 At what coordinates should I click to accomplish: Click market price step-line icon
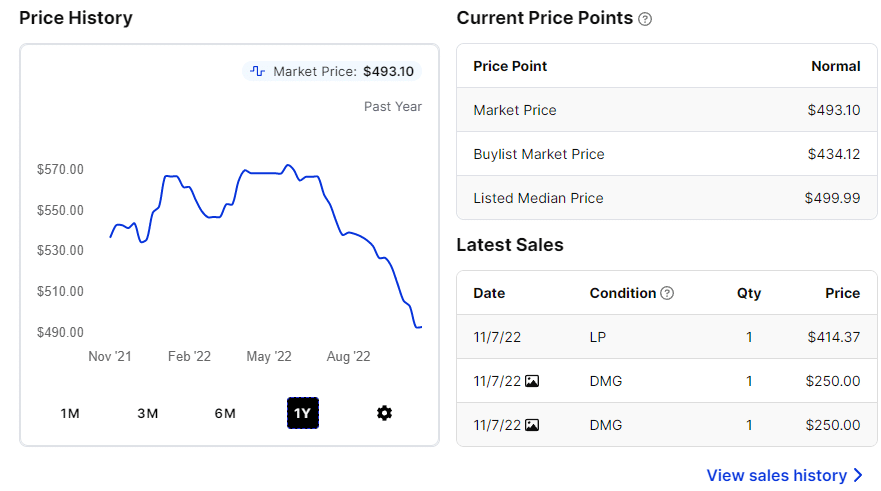[x=258, y=71]
